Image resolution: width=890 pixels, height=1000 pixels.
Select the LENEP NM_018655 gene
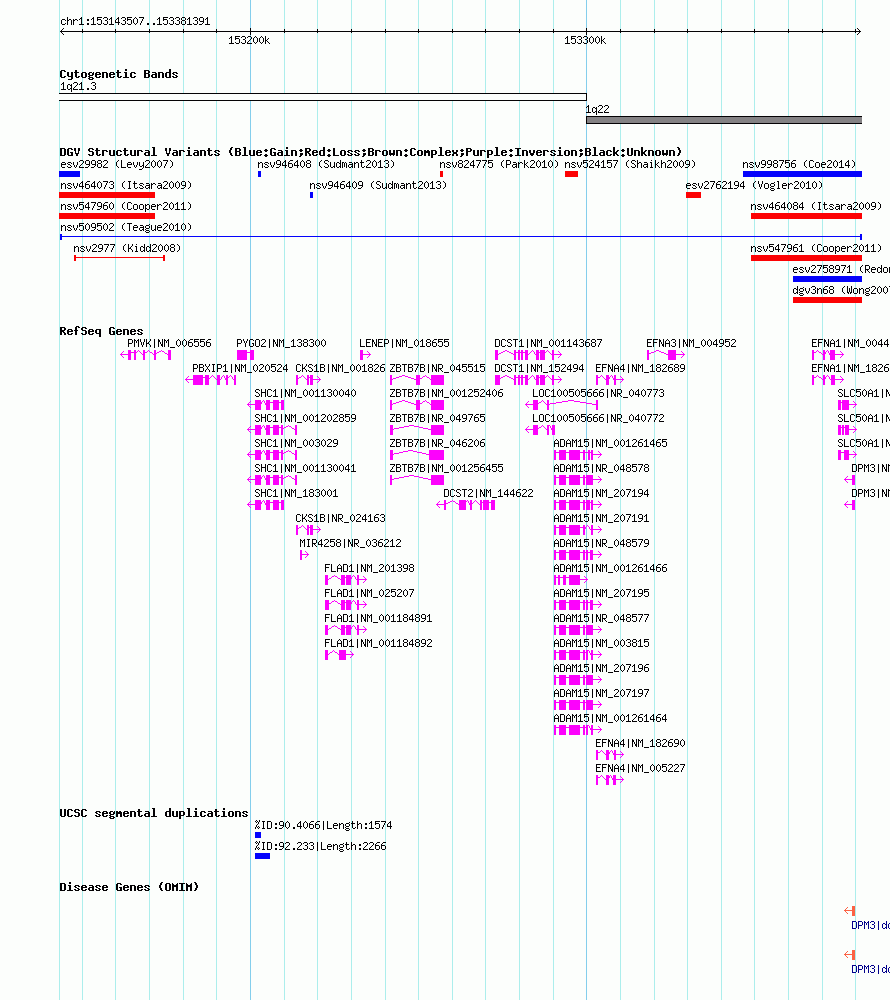coord(365,355)
